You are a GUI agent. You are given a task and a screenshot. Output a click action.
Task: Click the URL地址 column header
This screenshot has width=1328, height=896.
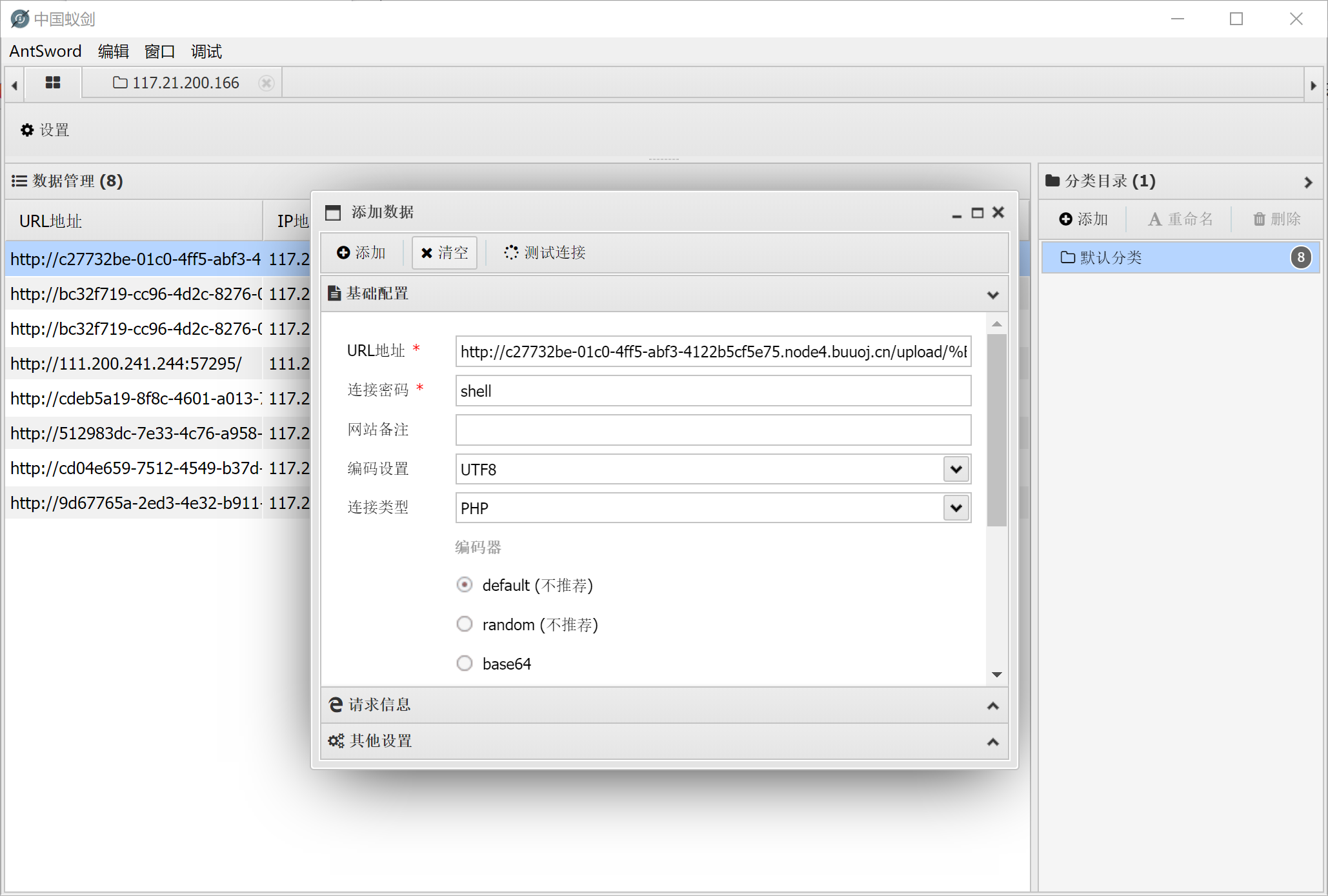click(x=134, y=221)
